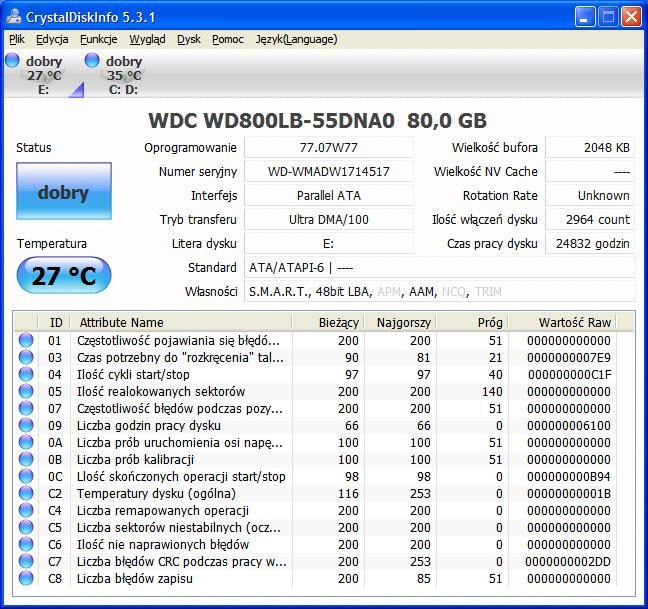Click status orb for attribute 0A

(x=26, y=442)
